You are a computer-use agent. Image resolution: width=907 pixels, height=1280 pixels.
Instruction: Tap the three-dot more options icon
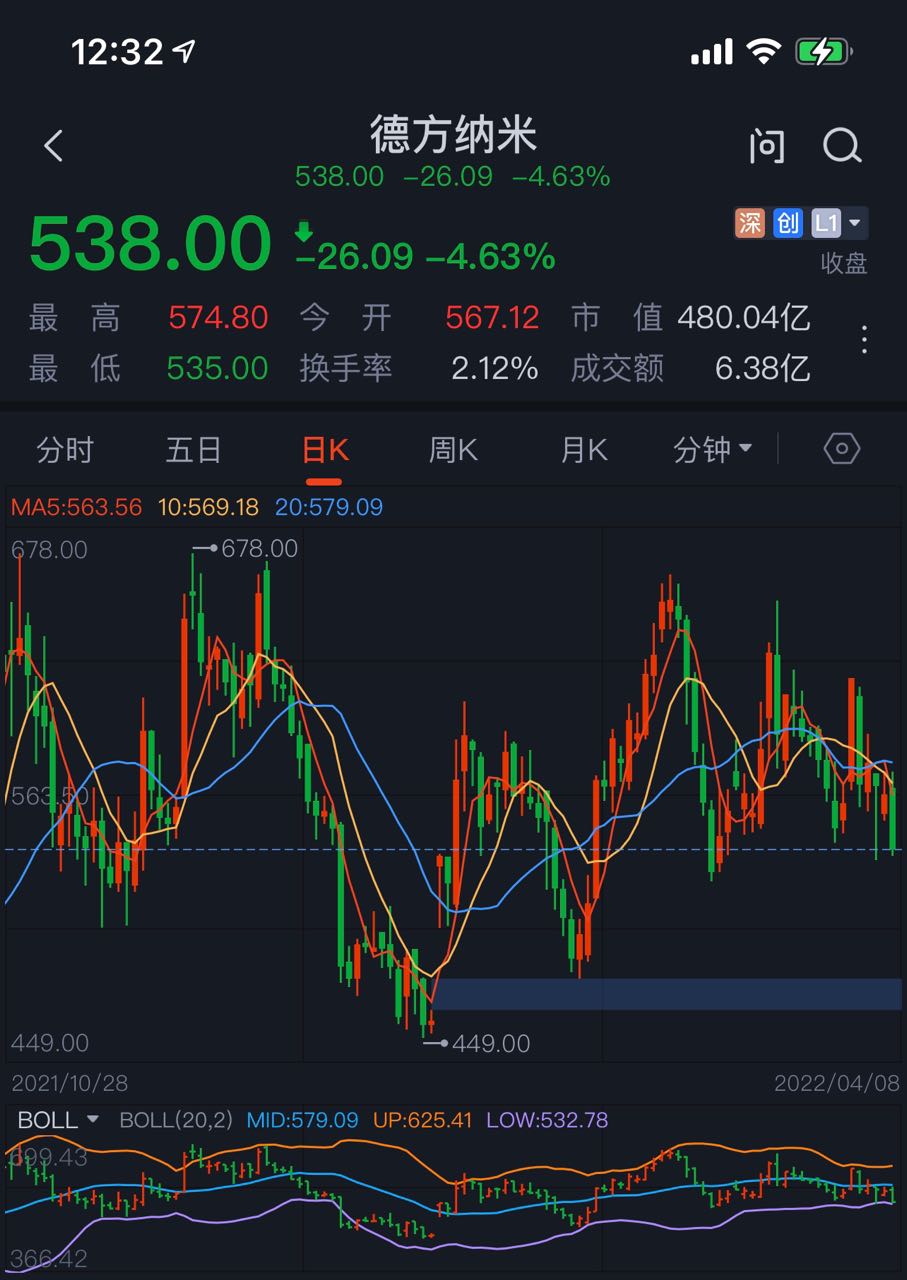click(864, 341)
